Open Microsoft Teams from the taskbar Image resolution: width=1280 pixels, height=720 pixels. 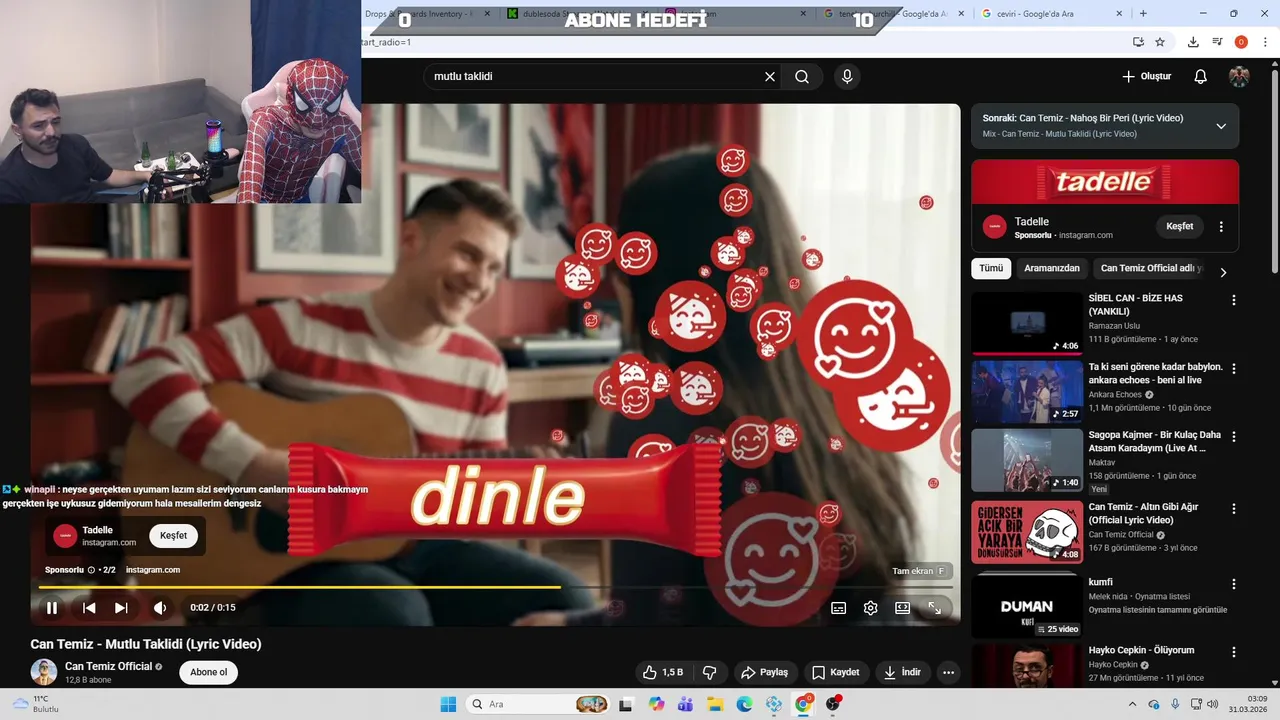[685, 704]
